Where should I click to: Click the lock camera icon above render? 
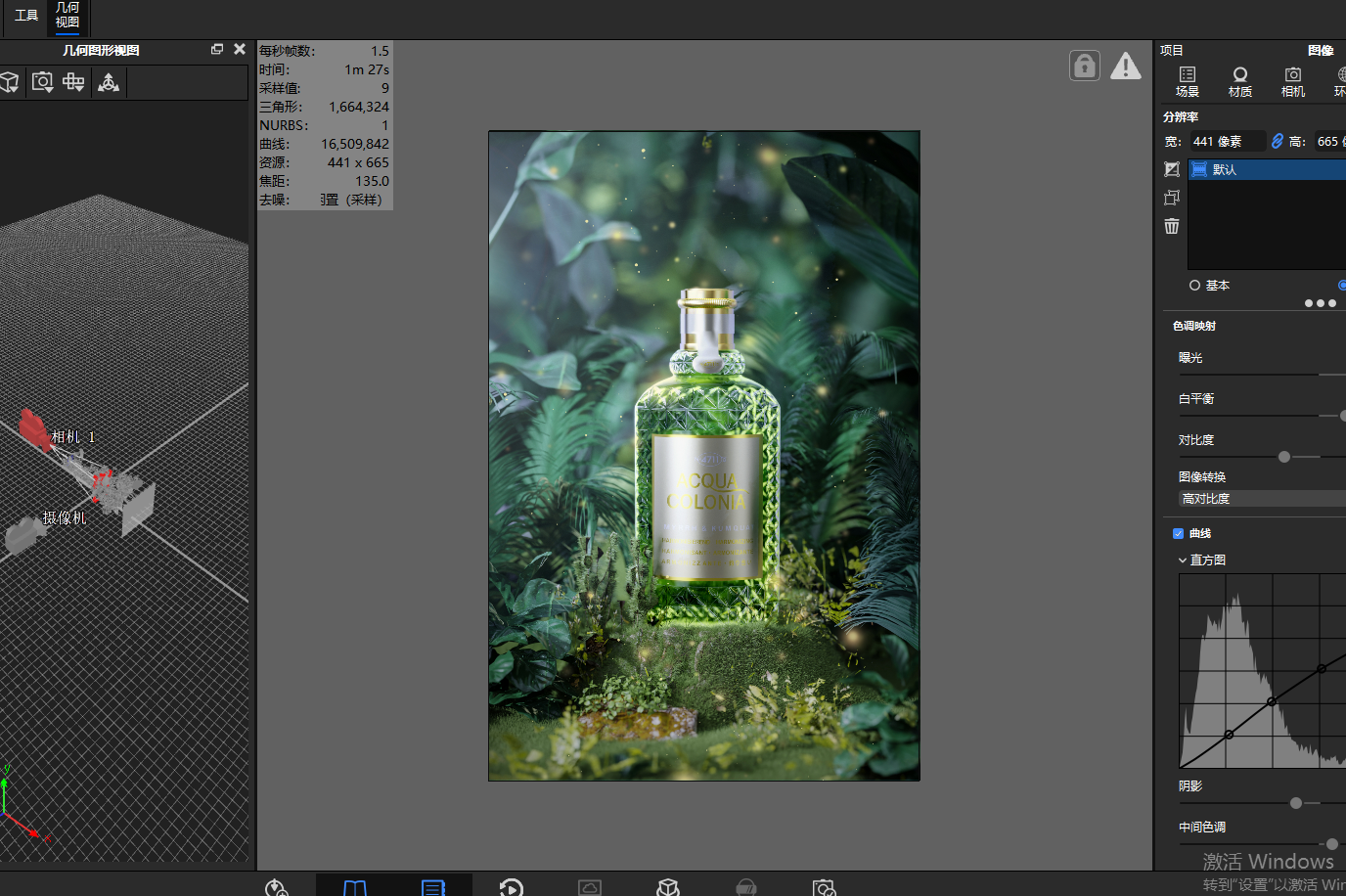1085,66
